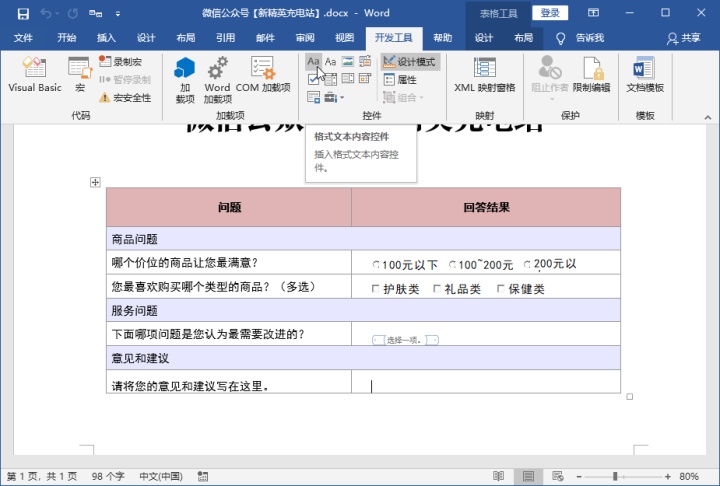The image size is (720, 486).
Task: Open ribbon display options in title bar
Action: pyautogui.click(x=593, y=13)
